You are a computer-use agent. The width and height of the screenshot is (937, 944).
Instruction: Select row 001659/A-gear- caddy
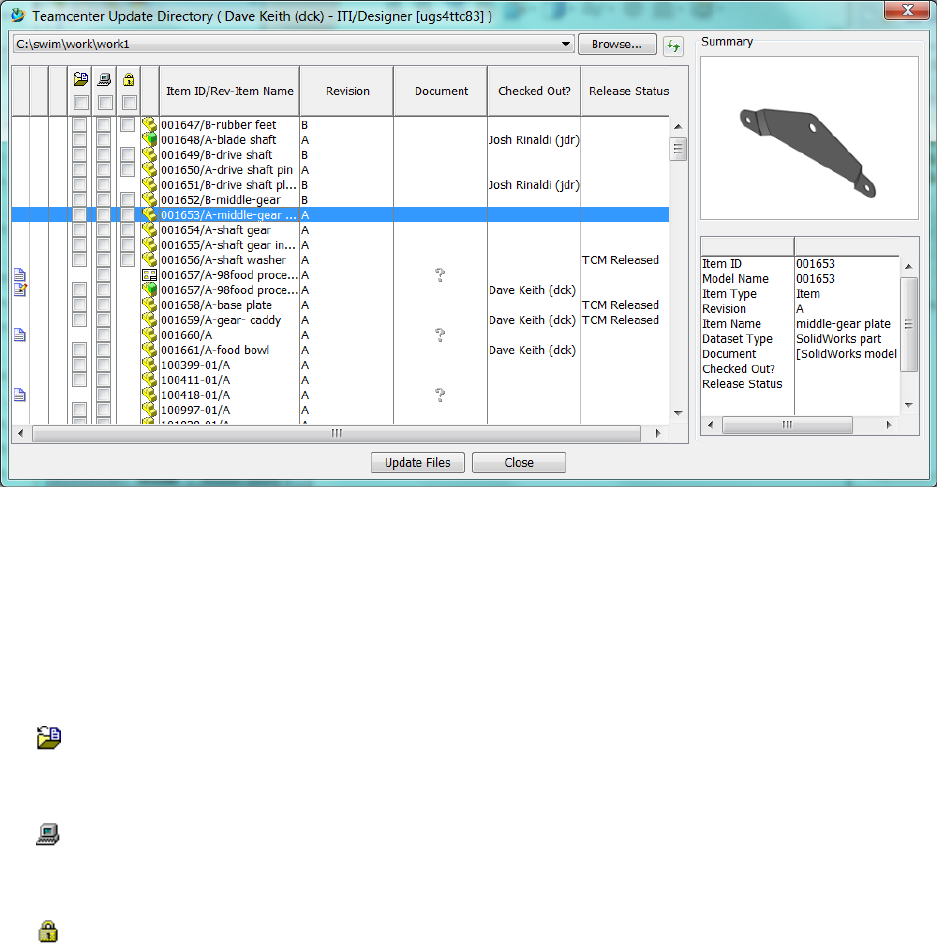(340, 320)
